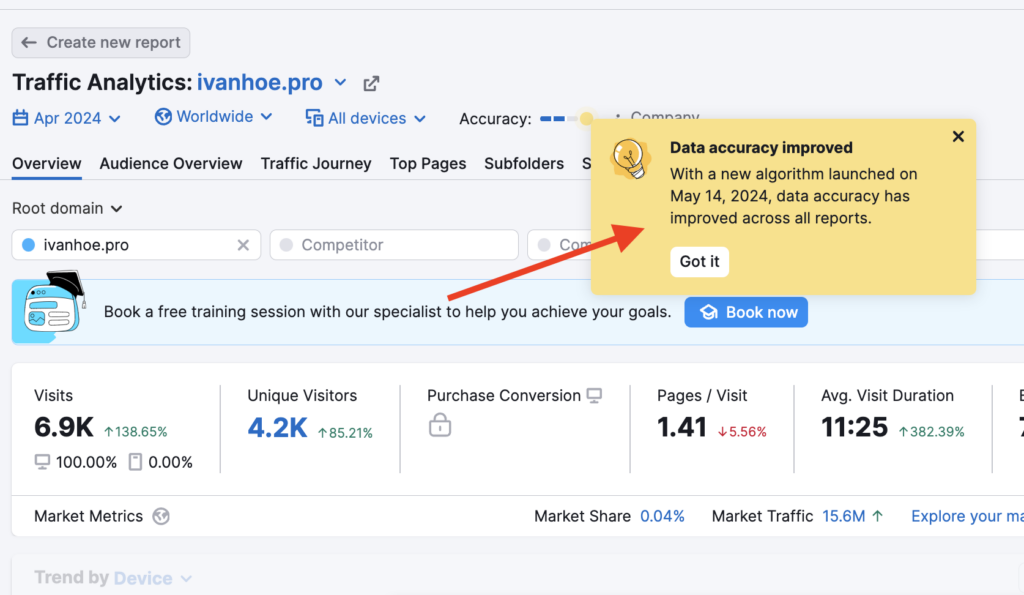The image size is (1024, 595).
Task: Open the Traffic Journey tab
Action: click(x=316, y=163)
